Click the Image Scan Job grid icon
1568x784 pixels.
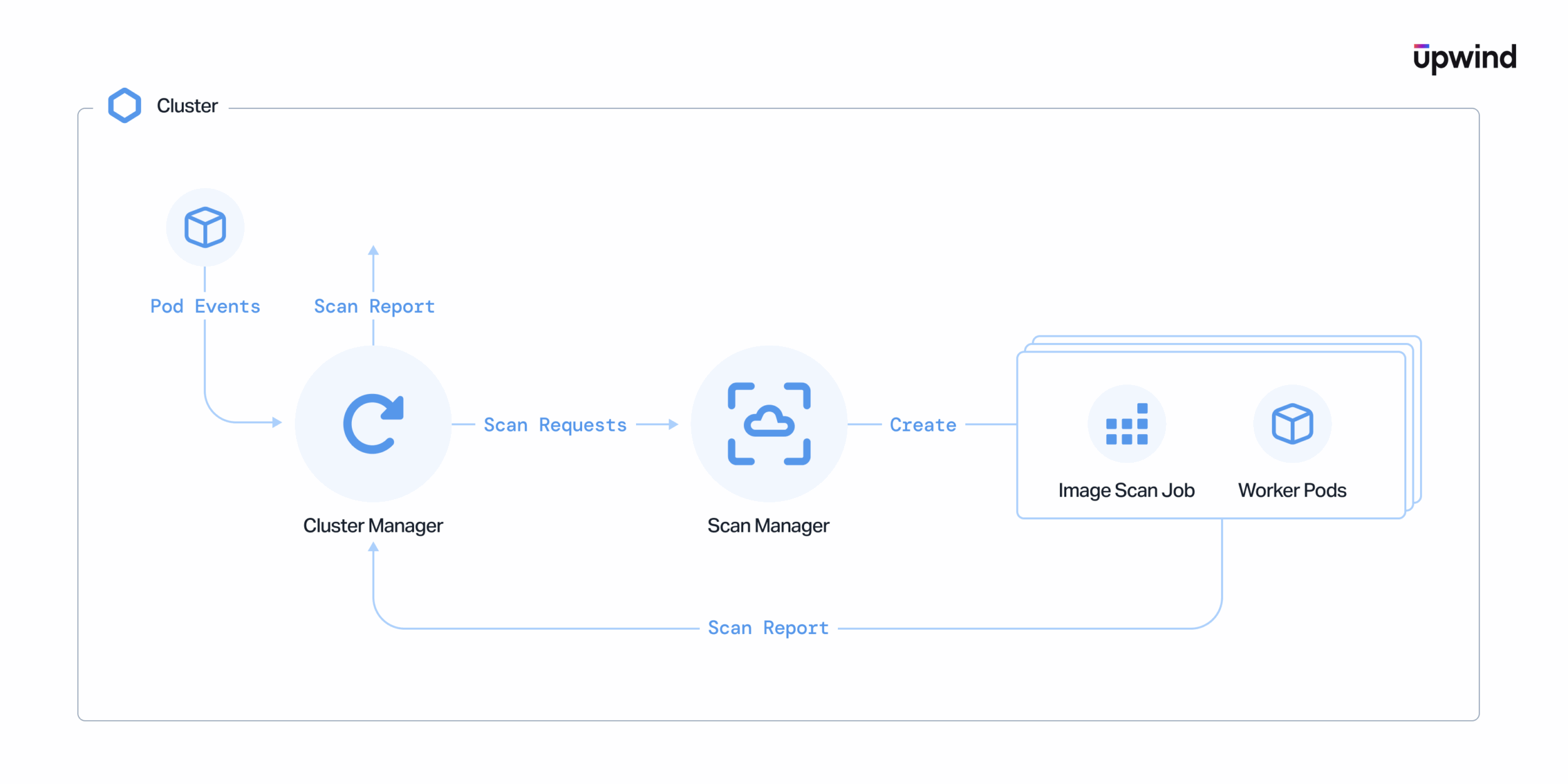(1126, 424)
